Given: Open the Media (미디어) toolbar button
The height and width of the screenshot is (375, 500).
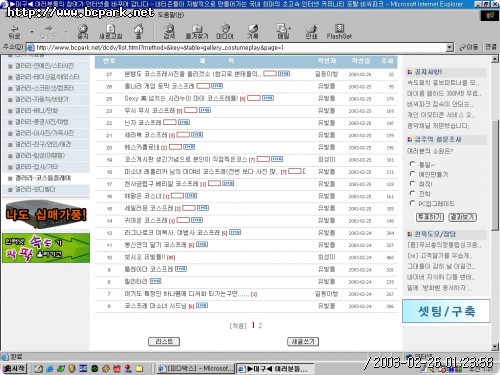Looking at the screenshot, I should [x=225, y=32].
